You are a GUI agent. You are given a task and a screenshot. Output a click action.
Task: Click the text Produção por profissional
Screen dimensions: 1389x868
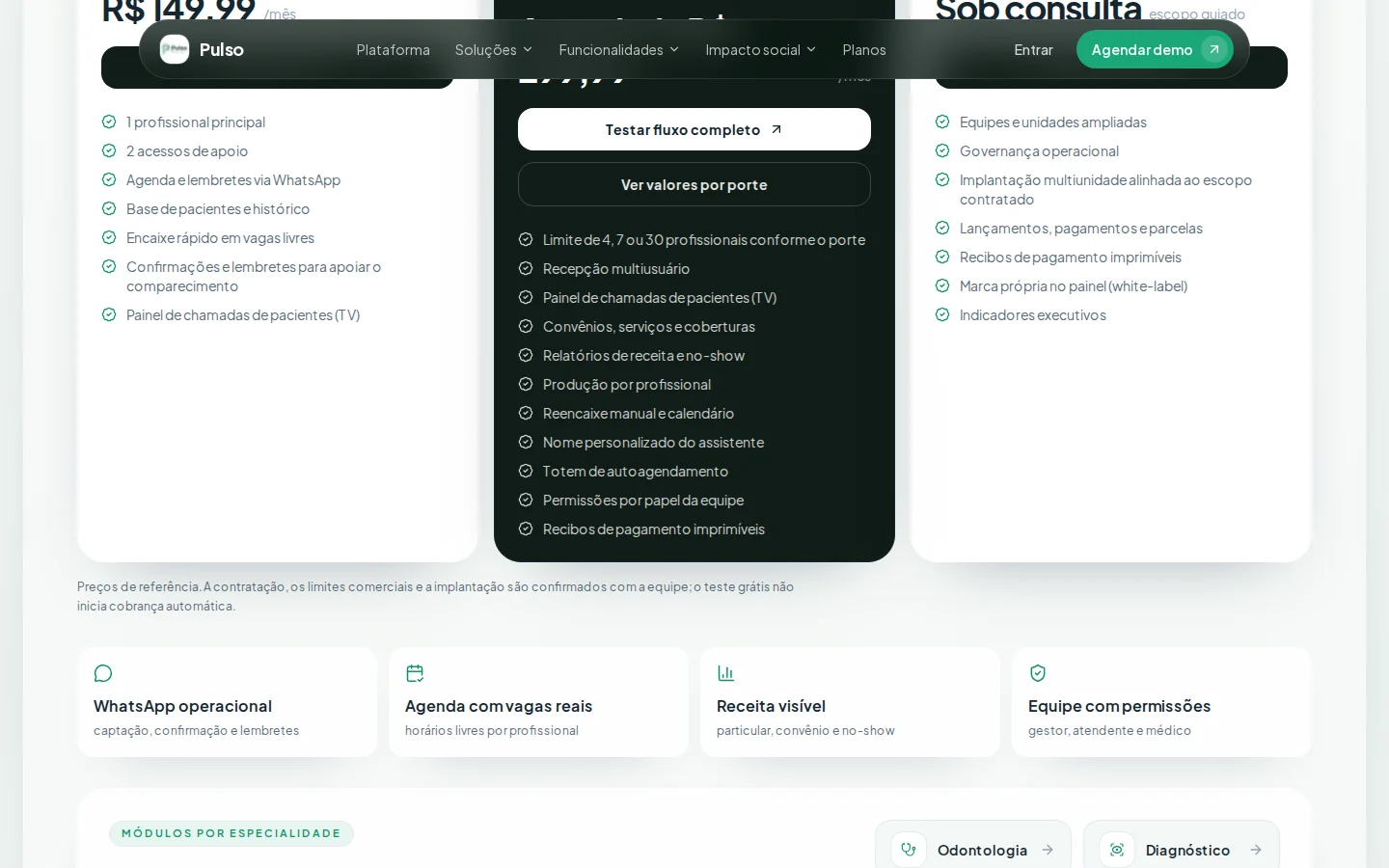click(x=627, y=384)
